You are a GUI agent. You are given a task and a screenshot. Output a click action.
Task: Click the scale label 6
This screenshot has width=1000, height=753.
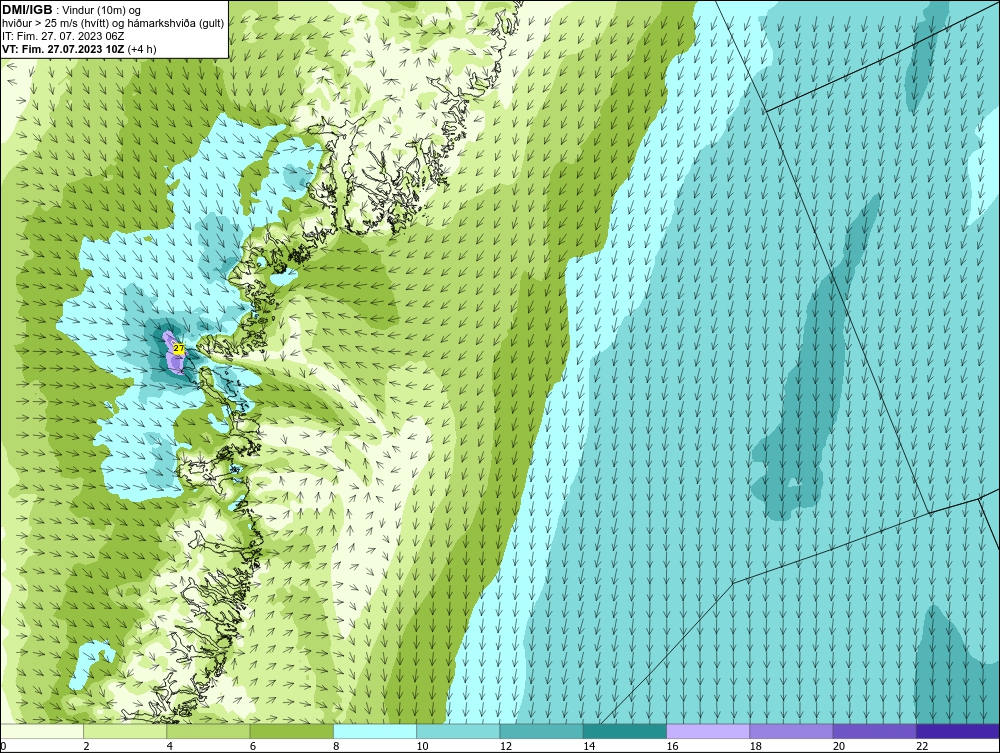click(253, 746)
